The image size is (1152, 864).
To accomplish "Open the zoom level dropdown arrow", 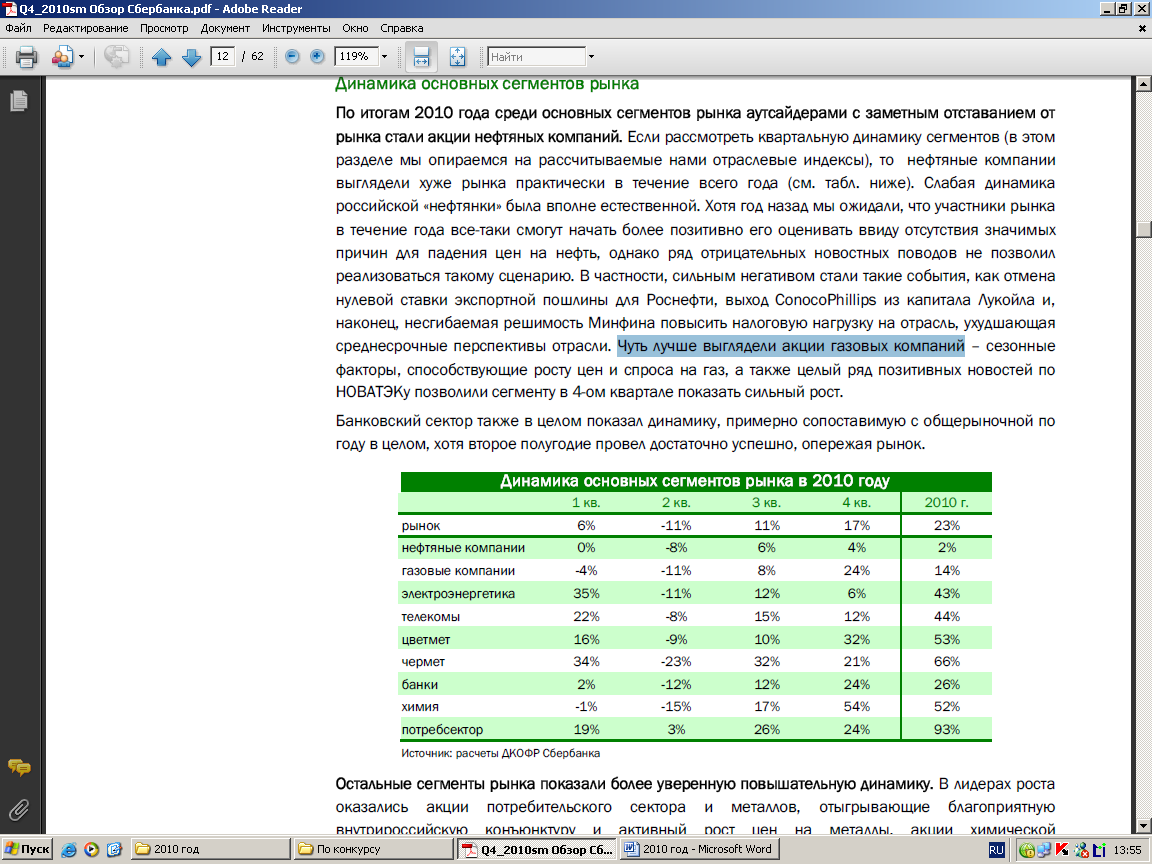I will coord(384,57).
